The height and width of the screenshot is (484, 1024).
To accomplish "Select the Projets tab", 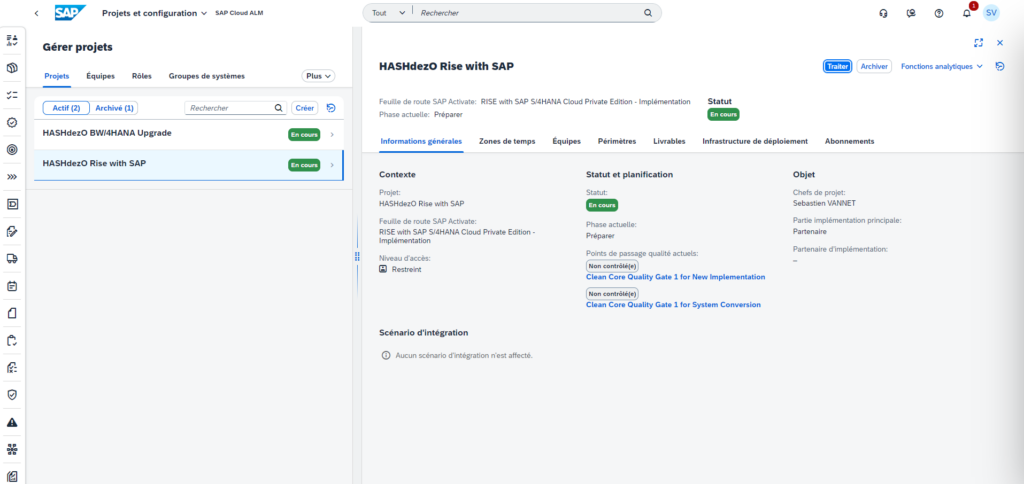I will click(x=57, y=76).
